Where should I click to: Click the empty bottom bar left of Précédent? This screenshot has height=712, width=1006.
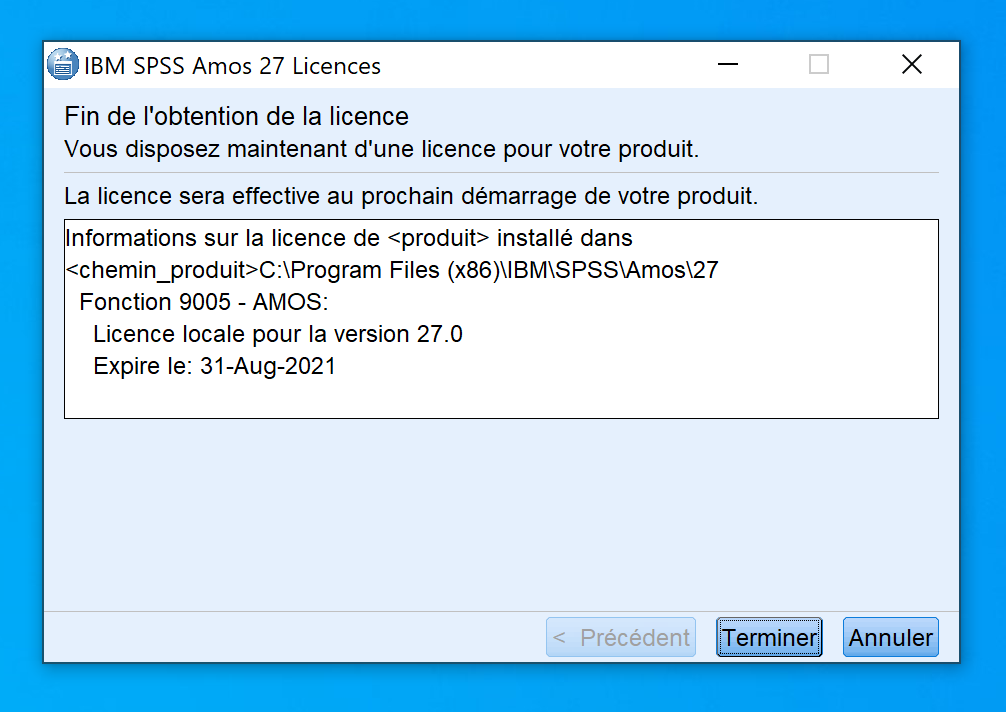tap(290, 637)
